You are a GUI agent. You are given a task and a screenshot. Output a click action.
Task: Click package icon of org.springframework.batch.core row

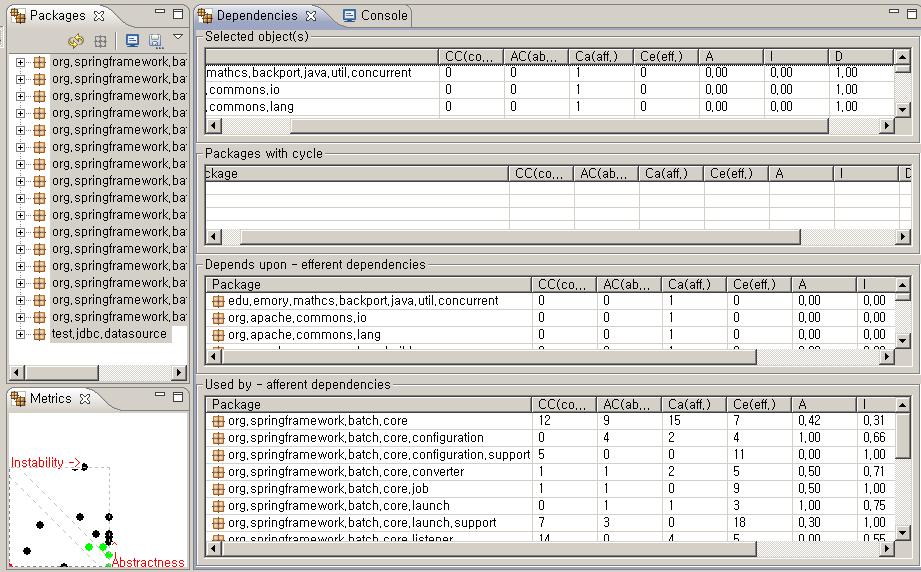[218, 421]
